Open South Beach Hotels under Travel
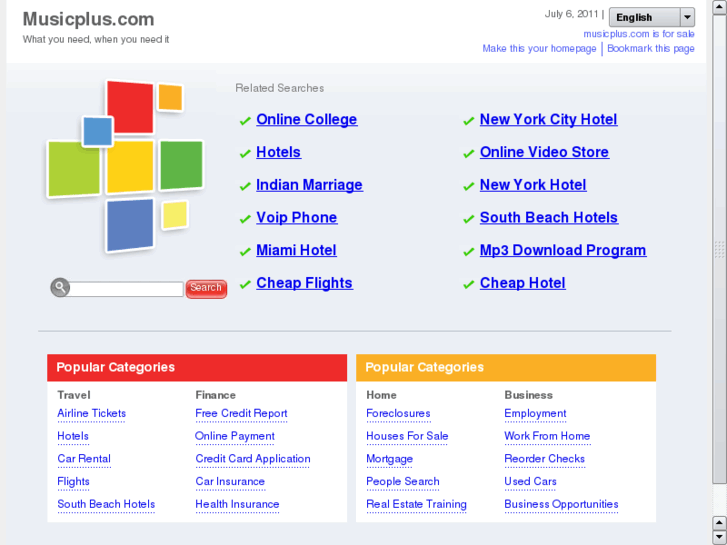 pyautogui.click(x=106, y=504)
